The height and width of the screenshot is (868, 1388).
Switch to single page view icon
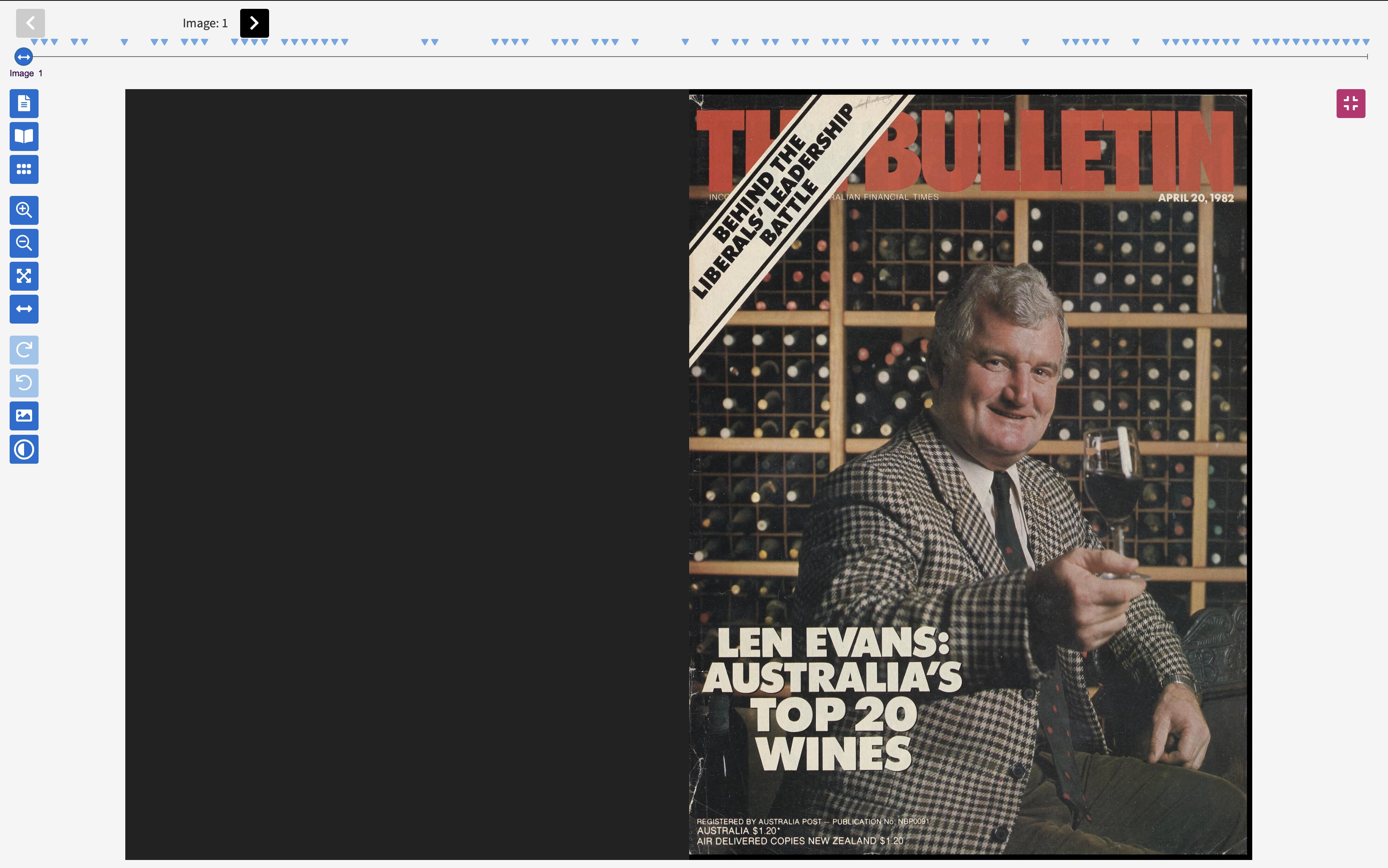(24, 103)
